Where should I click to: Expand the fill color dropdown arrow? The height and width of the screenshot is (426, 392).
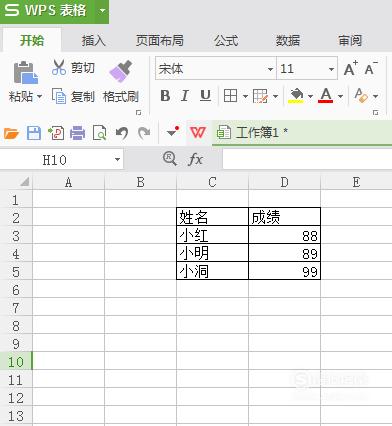click(310, 96)
